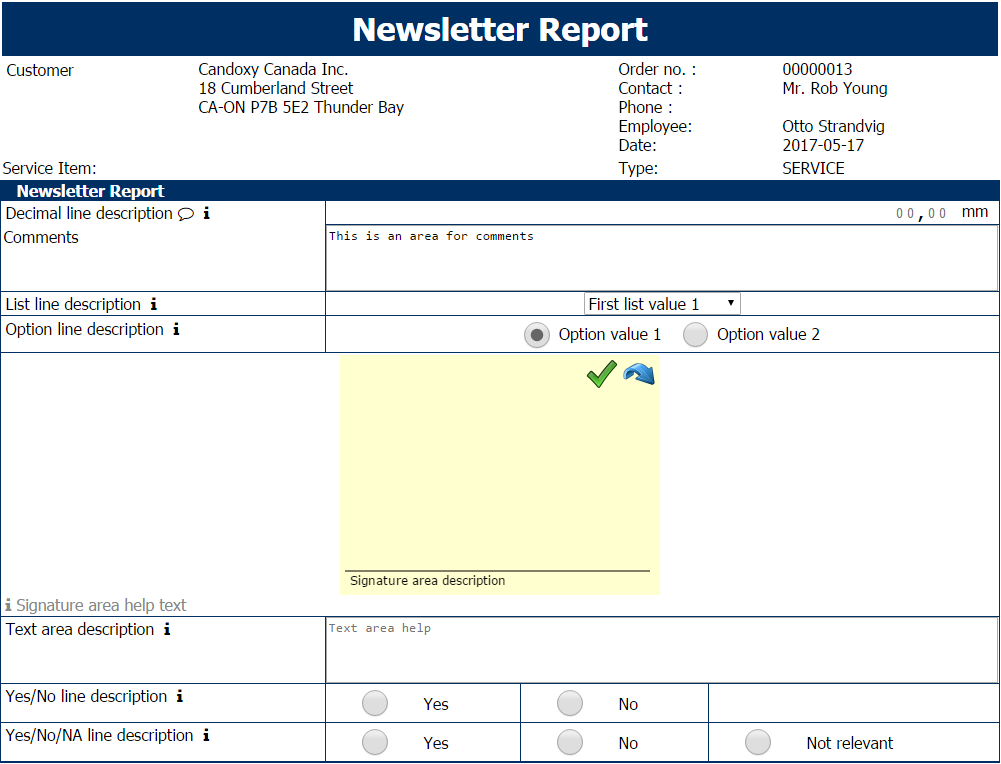Select Yes for Yes/No/NA line description
Screen dimensions: 1001x764
click(x=375, y=743)
